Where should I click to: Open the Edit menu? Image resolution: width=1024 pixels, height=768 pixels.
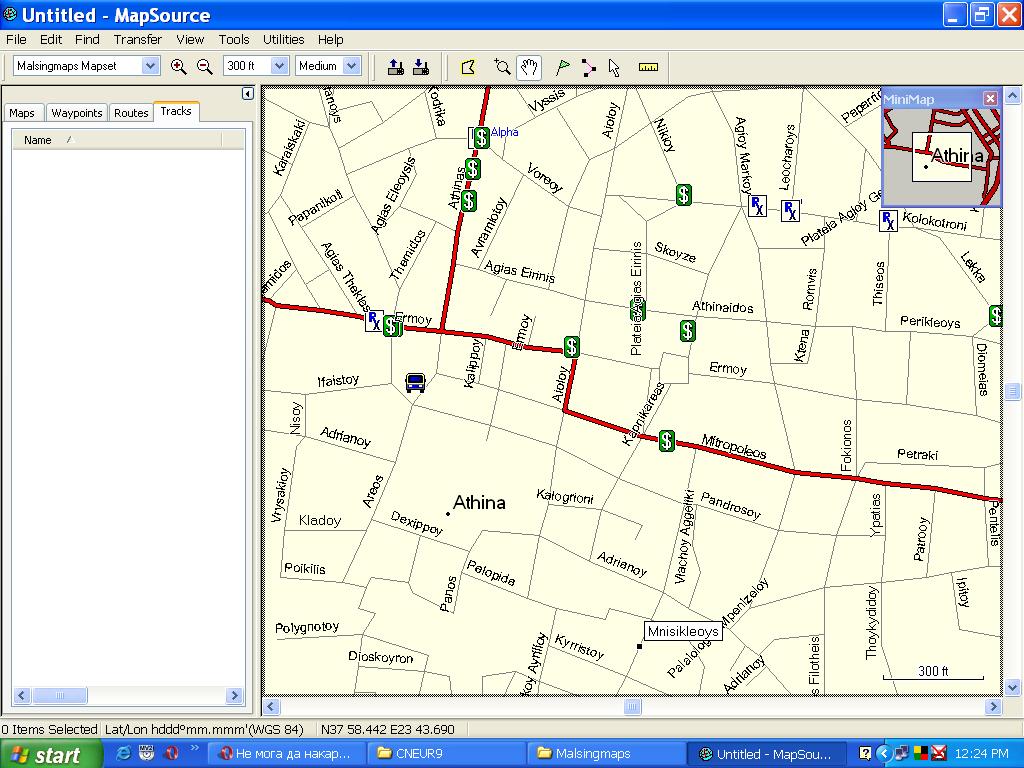point(51,39)
